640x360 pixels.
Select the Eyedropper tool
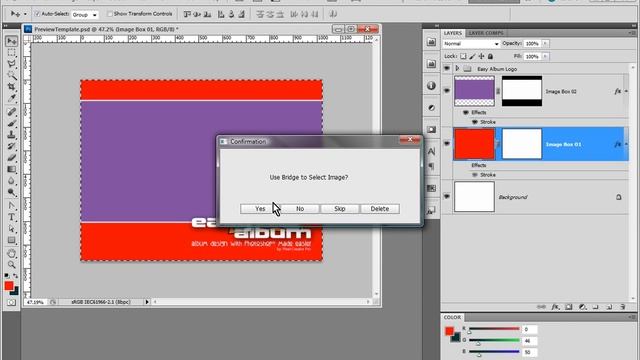coord(11,98)
